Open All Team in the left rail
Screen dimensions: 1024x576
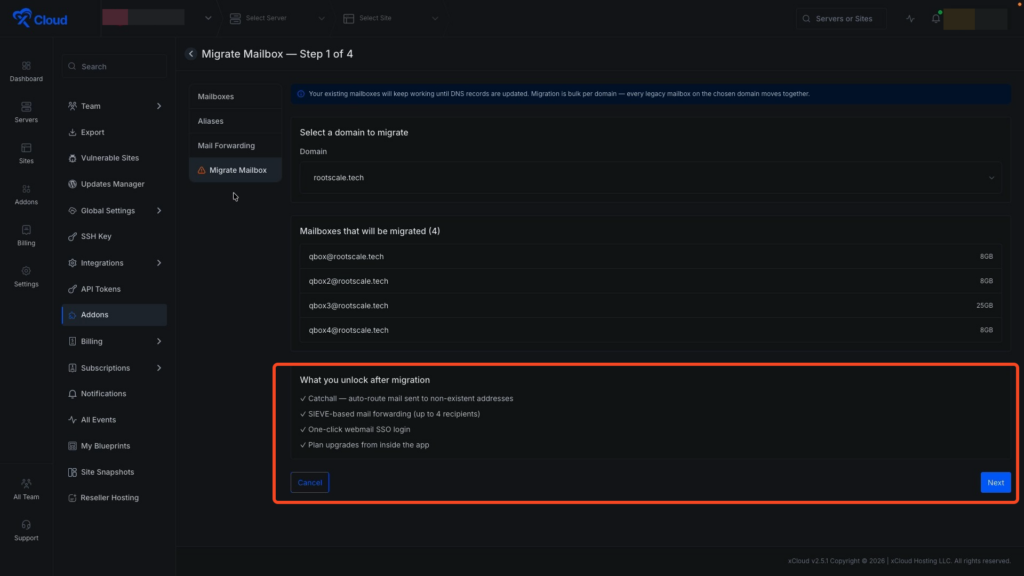[x=26, y=489]
